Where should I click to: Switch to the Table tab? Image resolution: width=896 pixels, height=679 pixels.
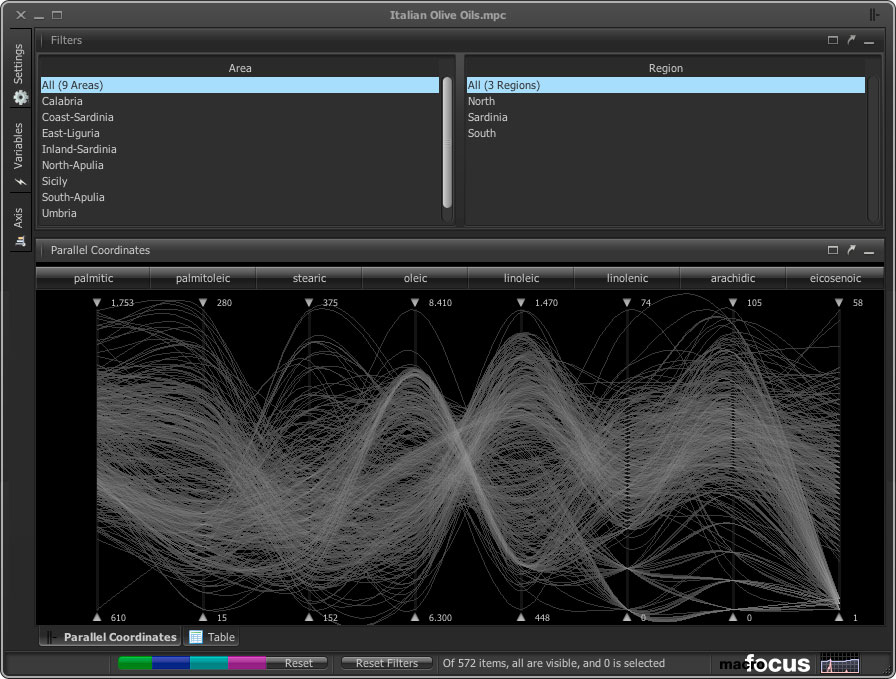(212, 637)
